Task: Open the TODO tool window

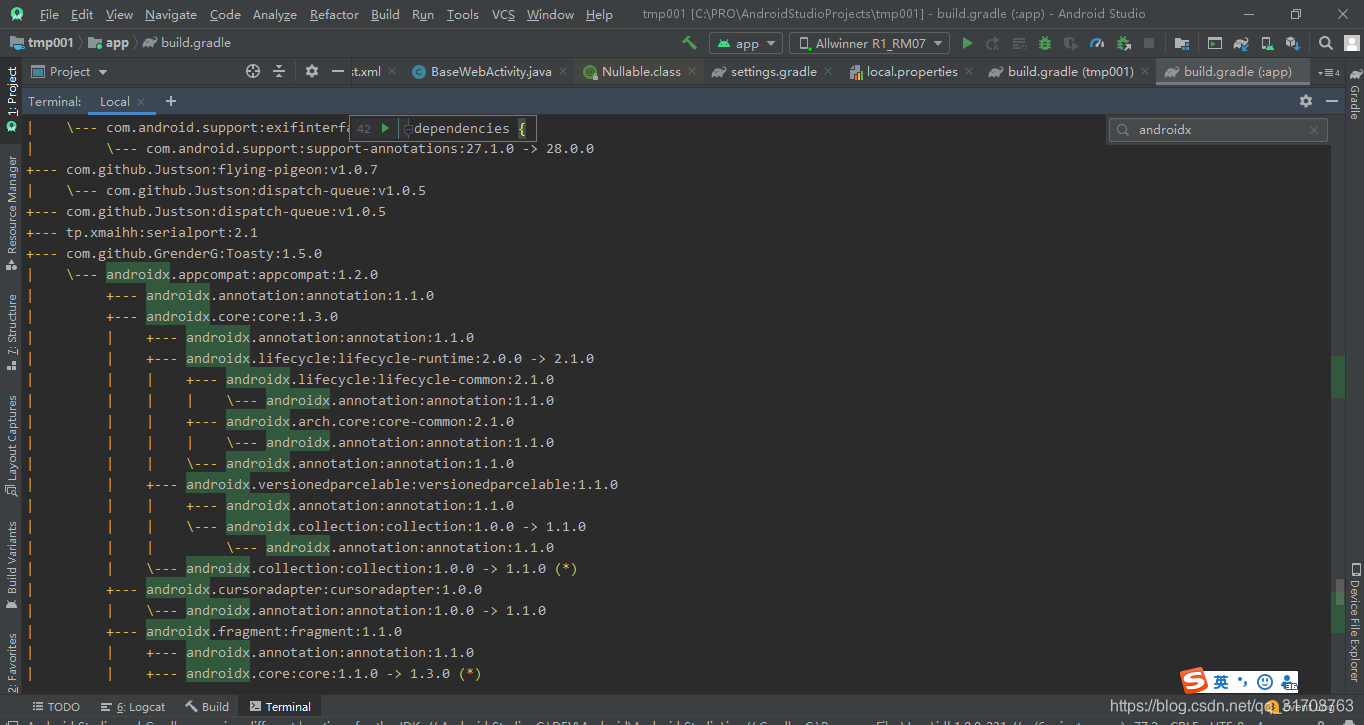Action: pyautogui.click(x=56, y=706)
